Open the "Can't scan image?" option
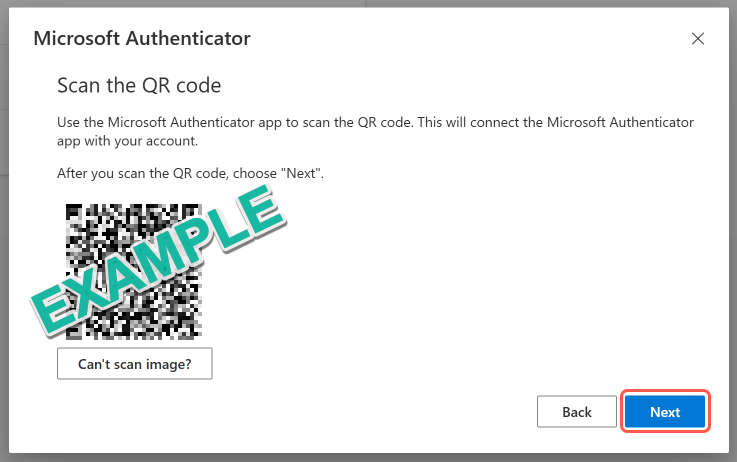 point(134,364)
